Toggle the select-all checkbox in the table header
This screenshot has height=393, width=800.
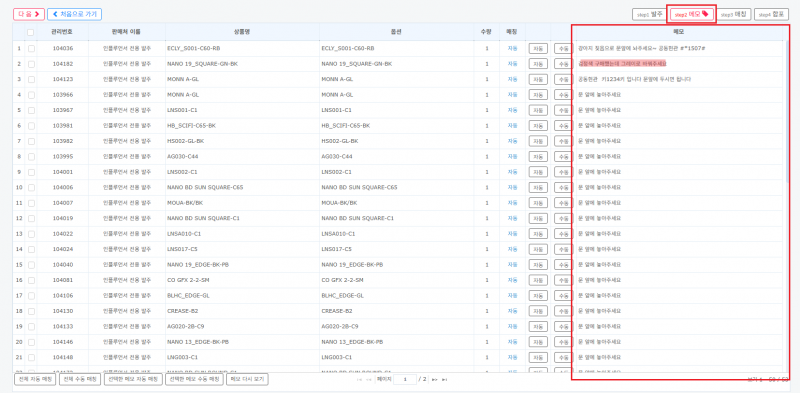click(x=31, y=32)
